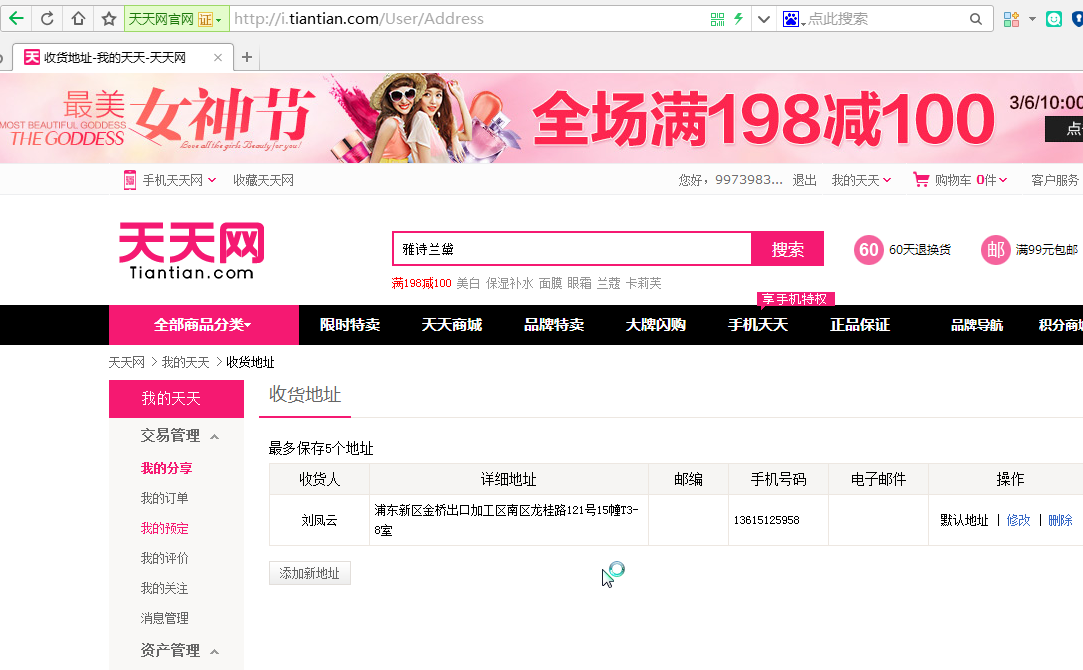1083x670 pixels.
Task: Expand the address bar history dropdown arrow
Action: (x=763, y=19)
